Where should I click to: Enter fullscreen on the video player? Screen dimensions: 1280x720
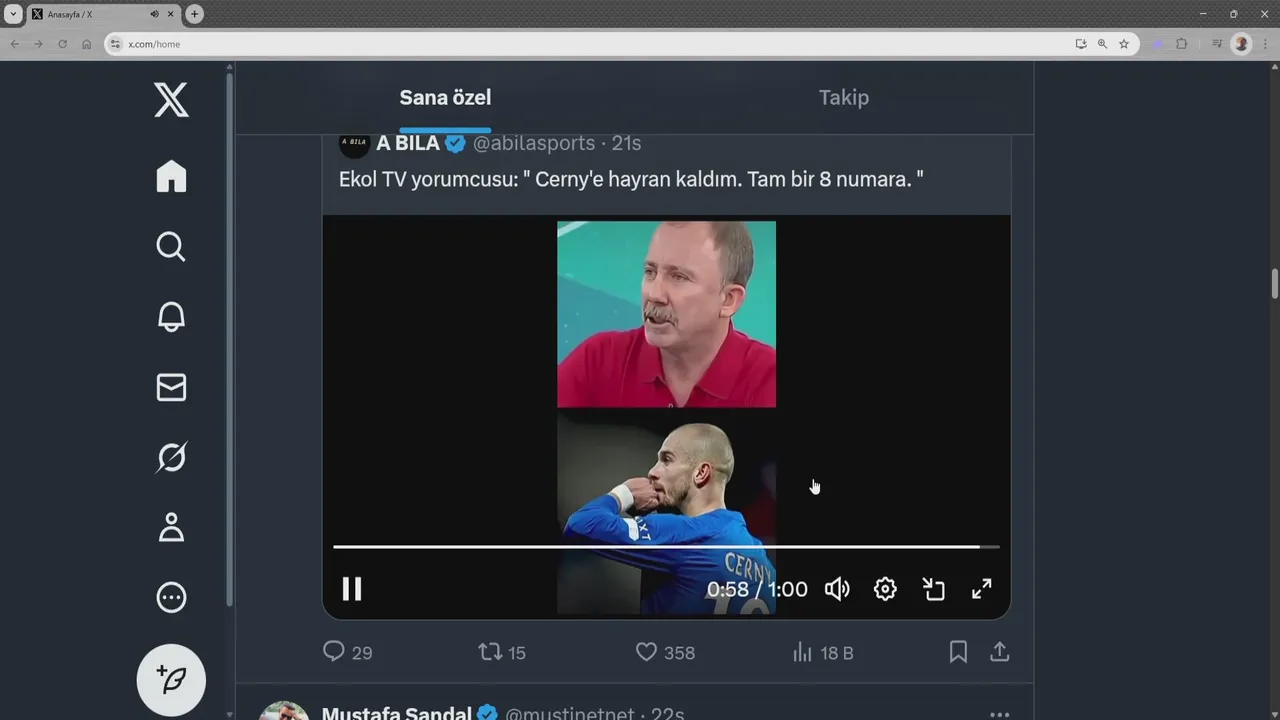[982, 589]
